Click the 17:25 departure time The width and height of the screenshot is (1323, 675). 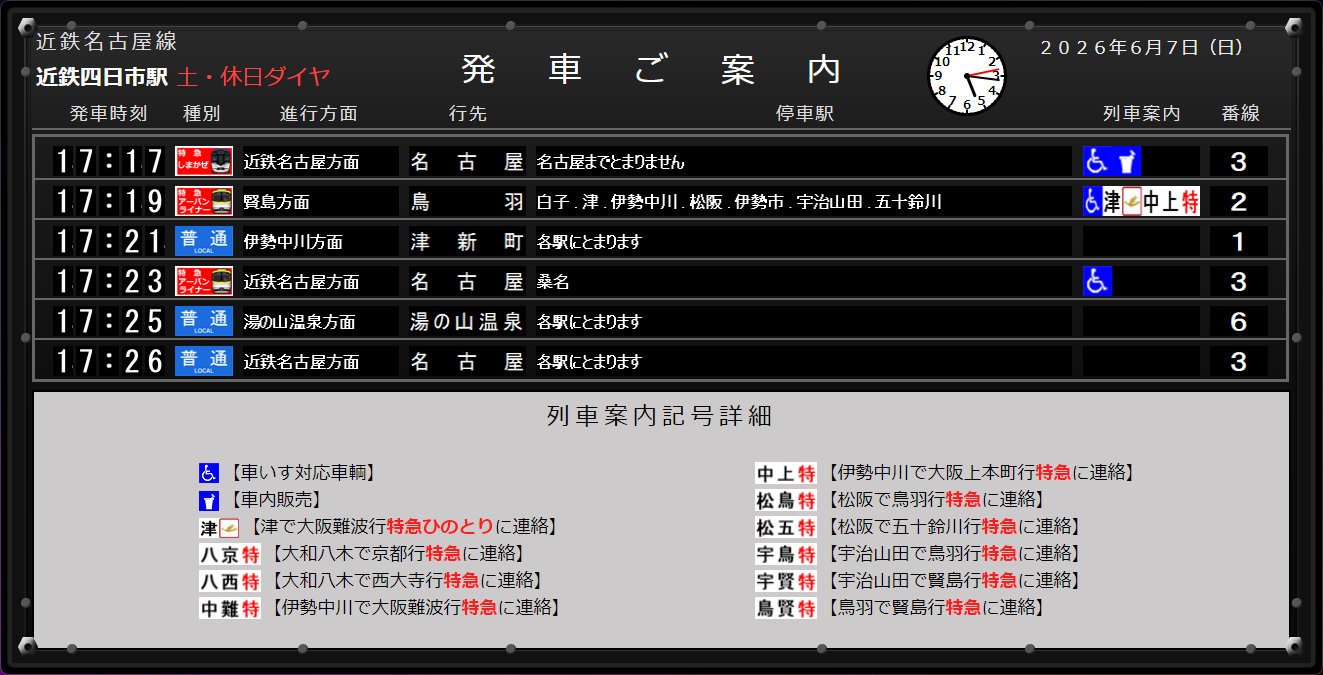click(108, 321)
